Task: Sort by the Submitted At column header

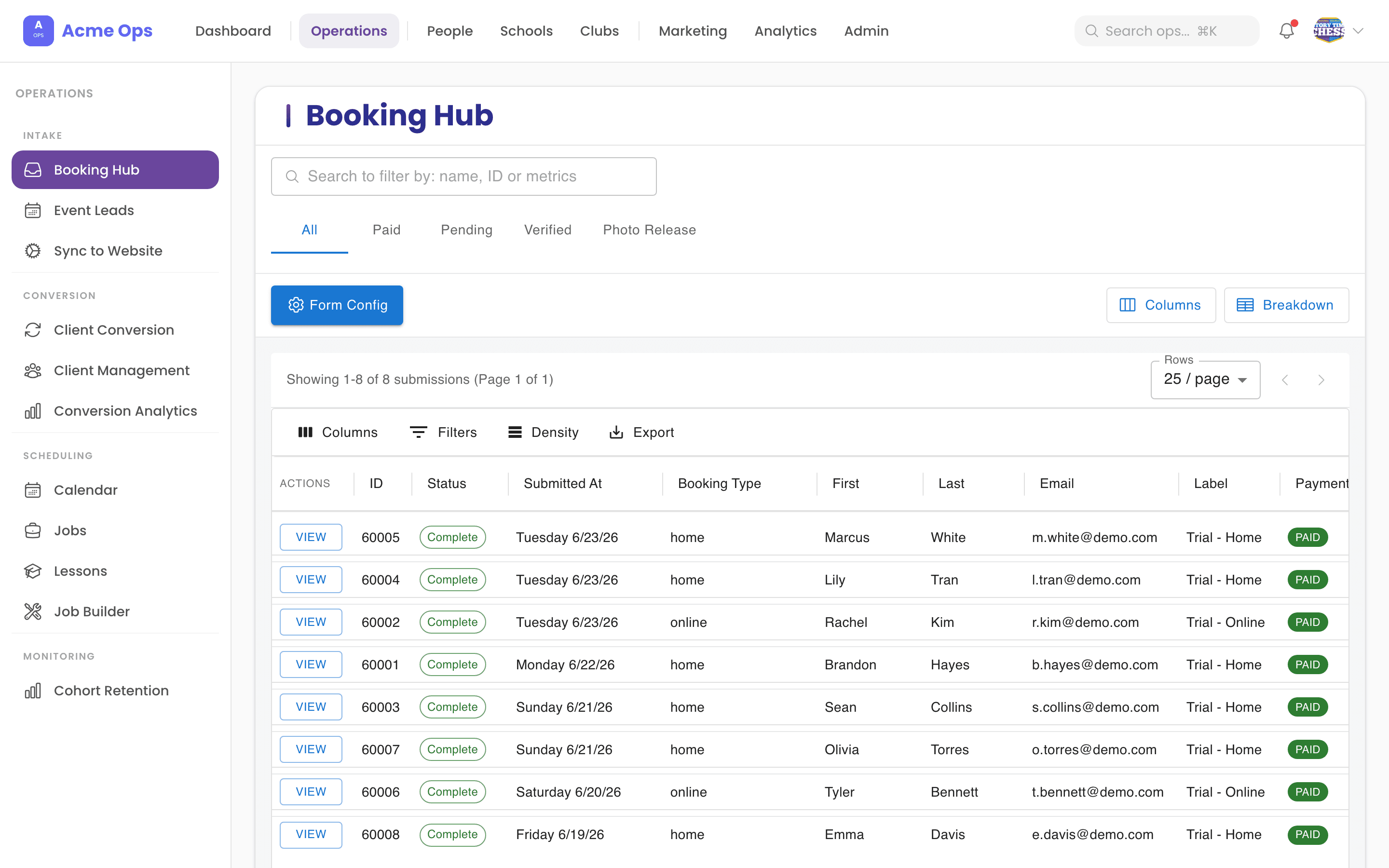Action: click(562, 483)
